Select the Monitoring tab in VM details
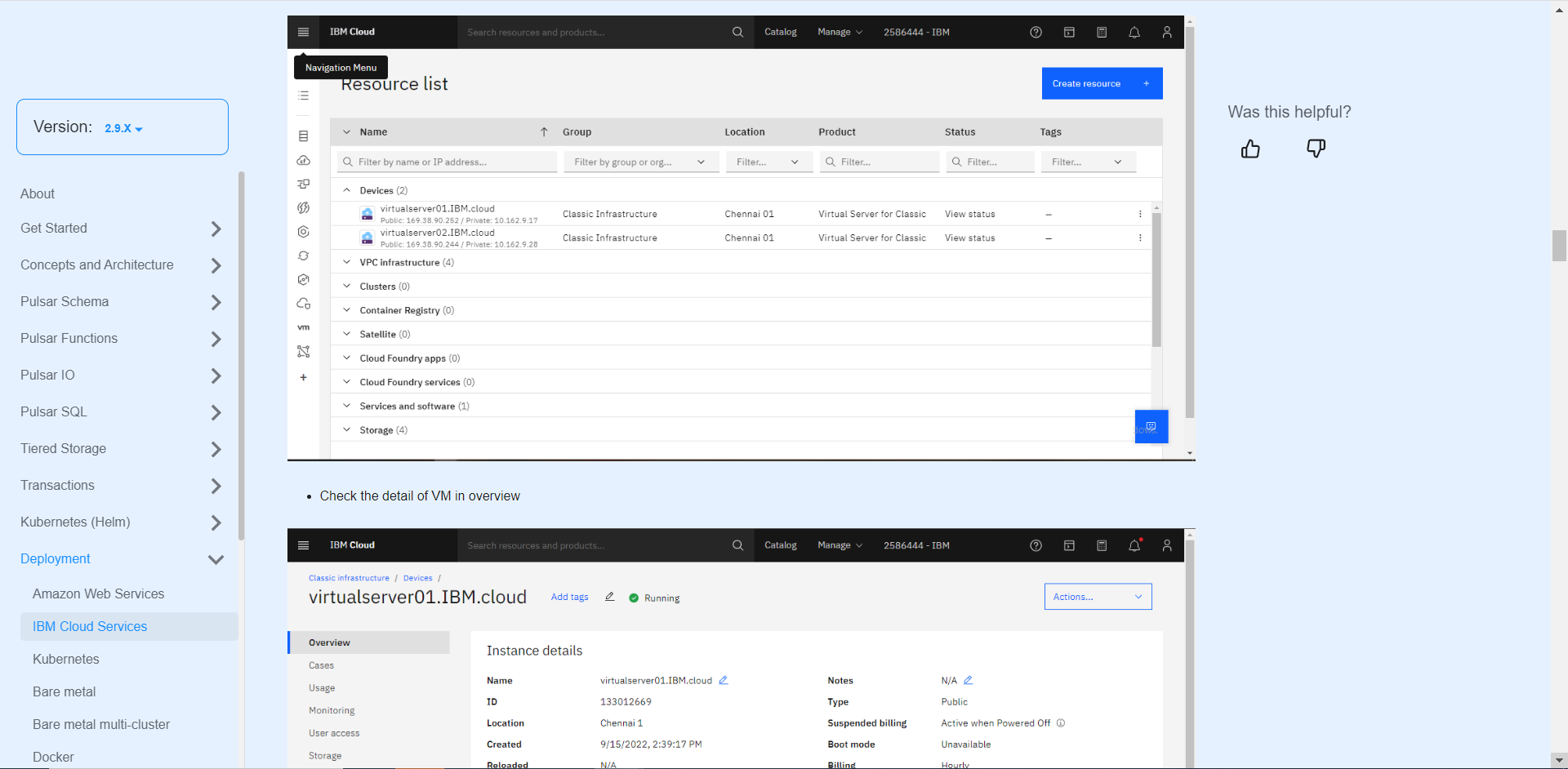The width and height of the screenshot is (1568, 769). coord(332,710)
